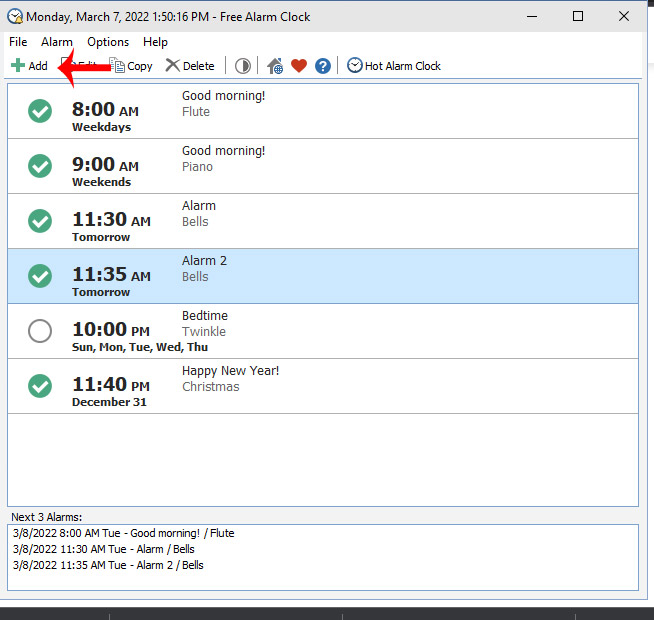The height and width of the screenshot is (620, 654).
Task: Maximize the Free Alarm Clock window
Action: [x=578, y=16]
